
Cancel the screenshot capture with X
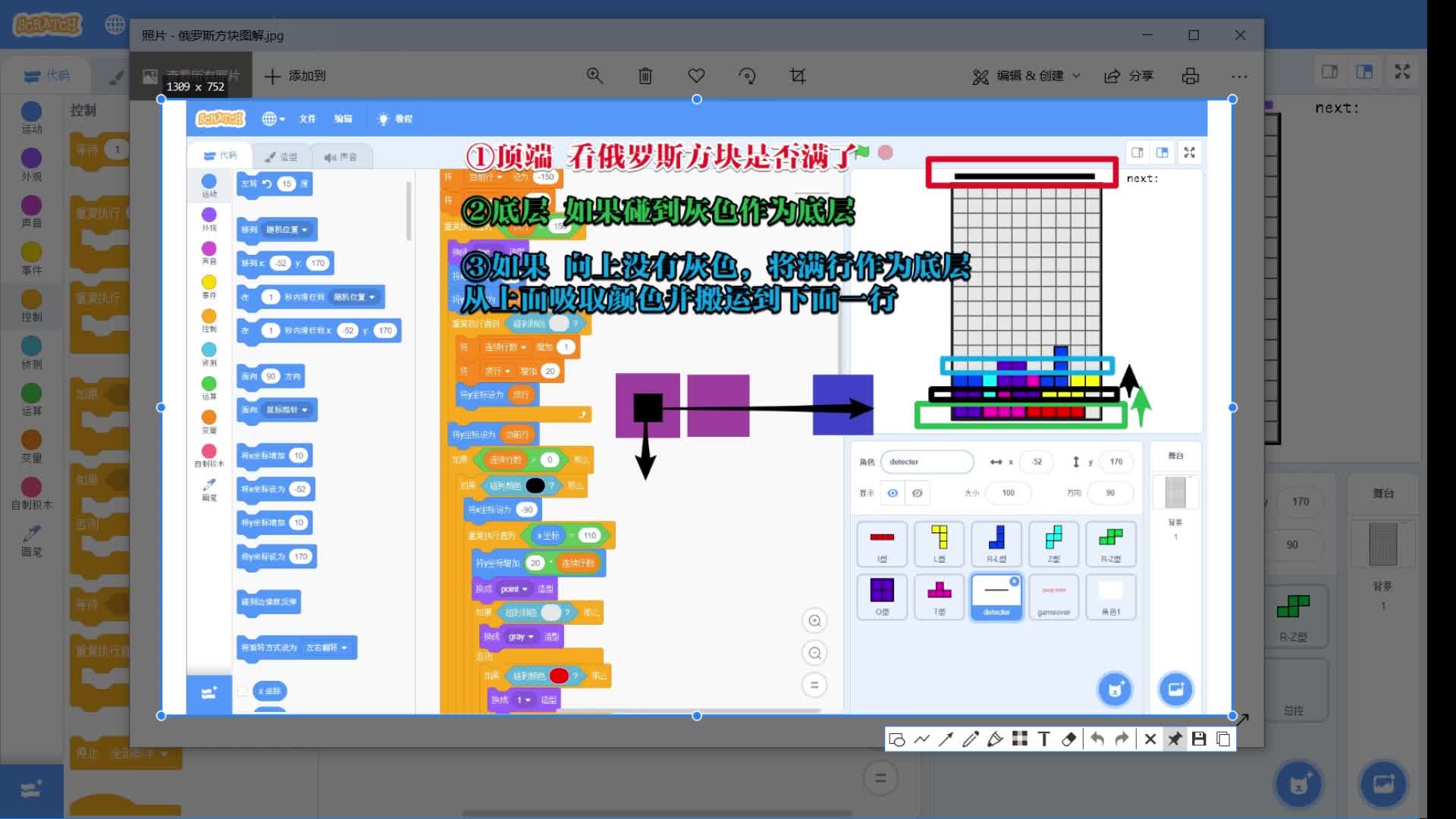click(x=1150, y=739)
